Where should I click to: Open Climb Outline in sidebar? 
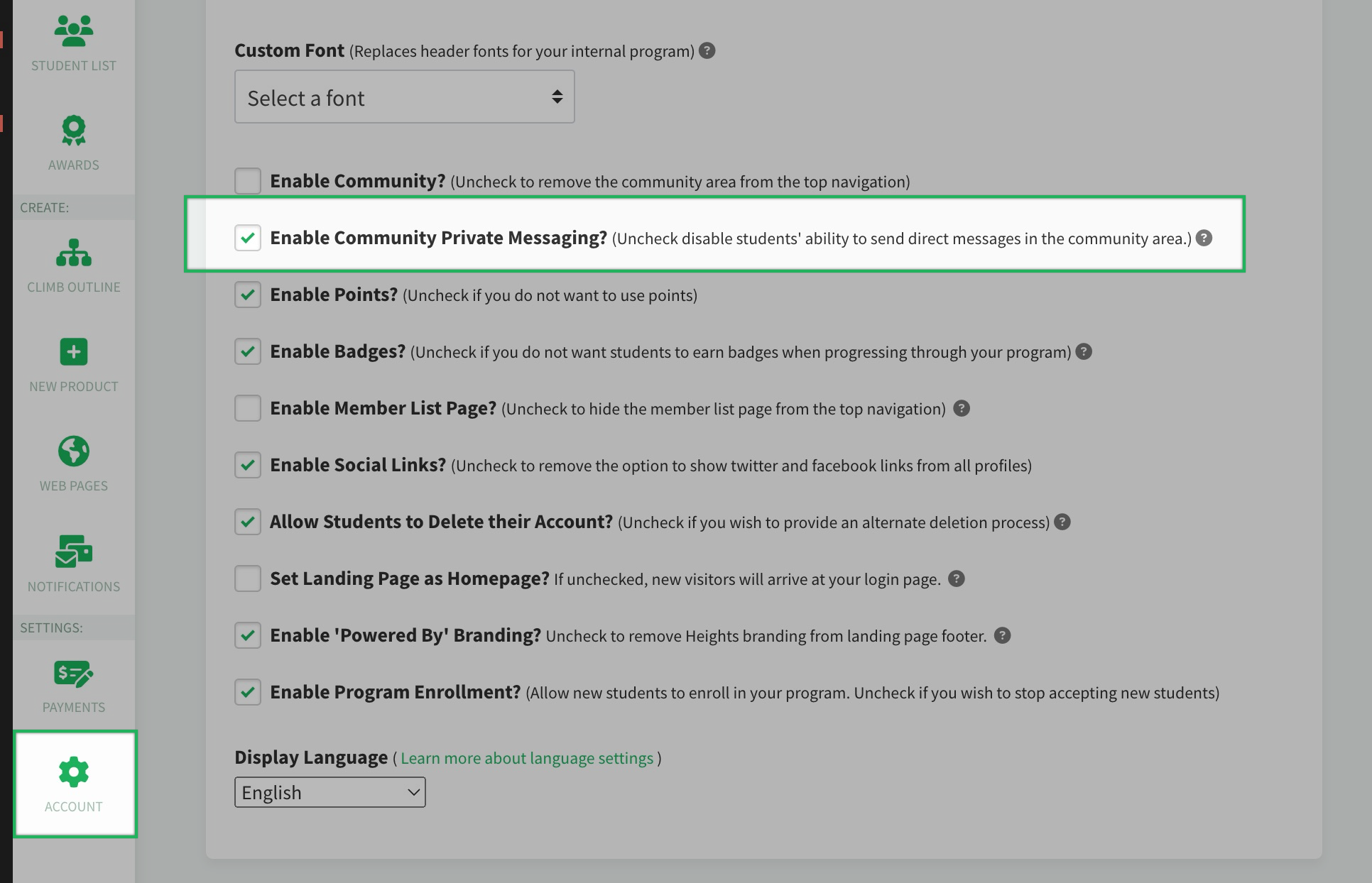pyautogui.click(x=74, y=253)
